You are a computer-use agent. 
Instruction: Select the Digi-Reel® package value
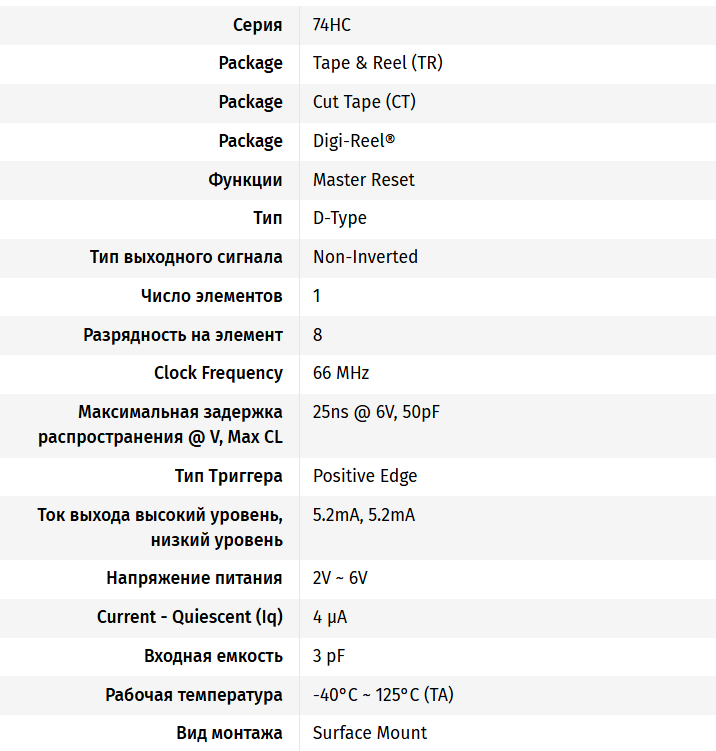coord(353,141)
